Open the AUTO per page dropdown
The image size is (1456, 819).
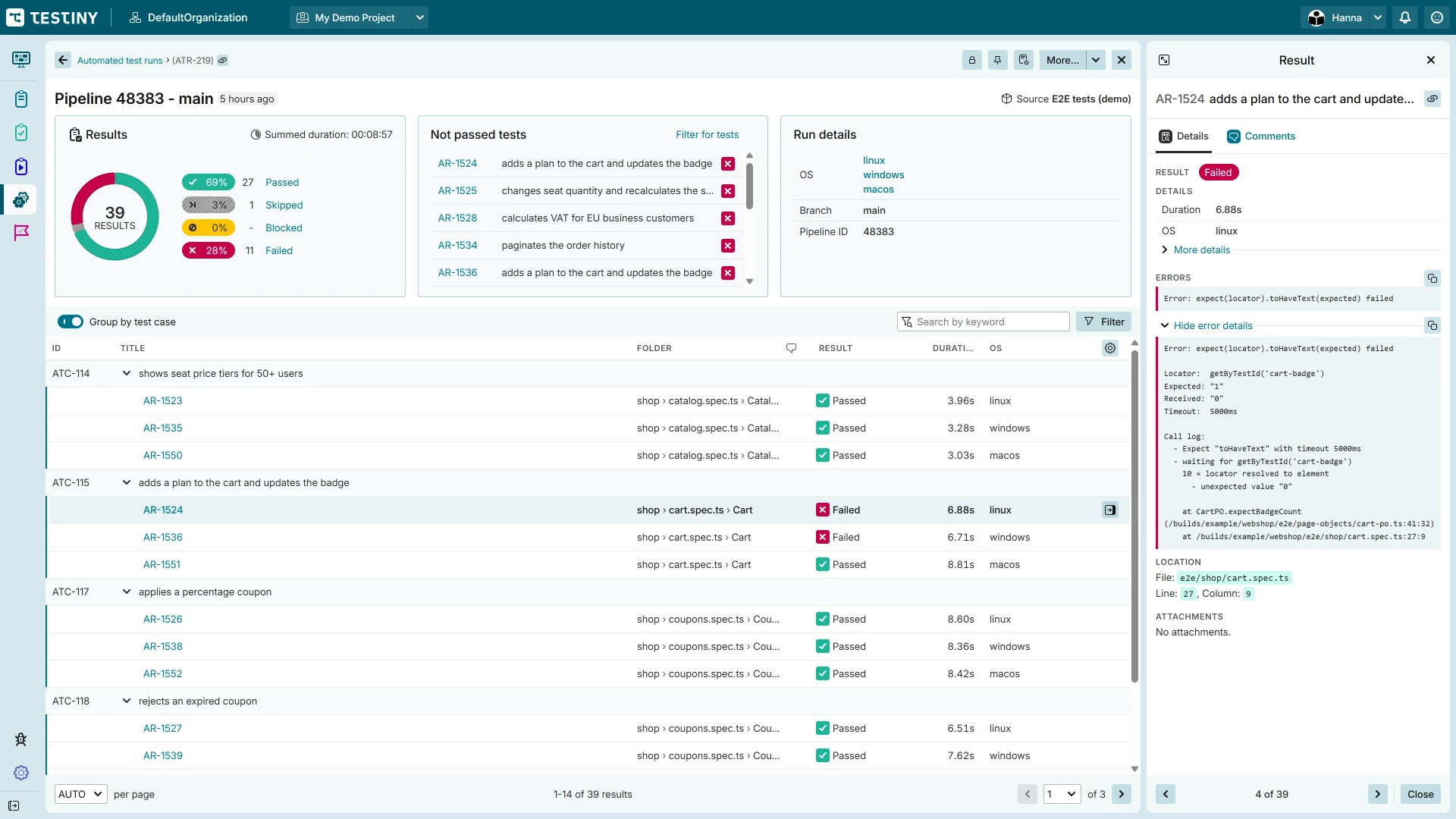point(81,794)
